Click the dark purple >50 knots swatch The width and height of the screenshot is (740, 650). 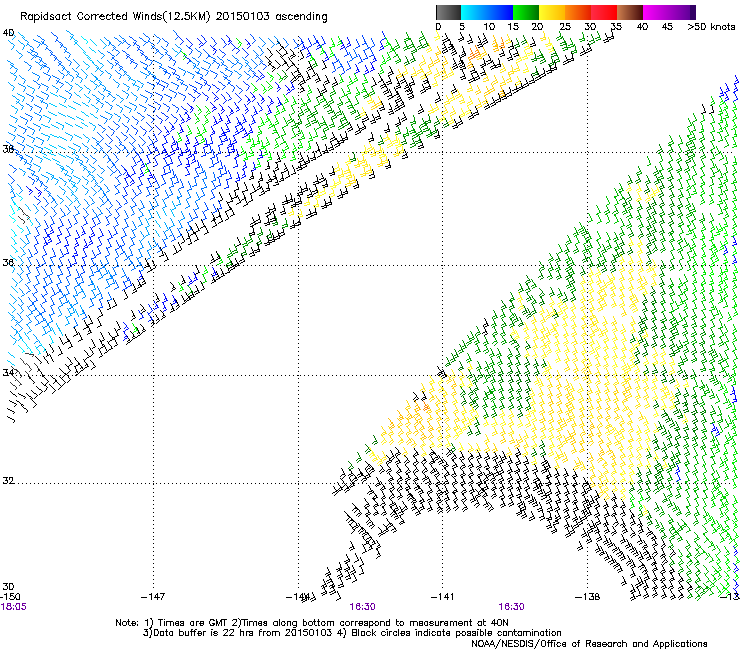693,12
